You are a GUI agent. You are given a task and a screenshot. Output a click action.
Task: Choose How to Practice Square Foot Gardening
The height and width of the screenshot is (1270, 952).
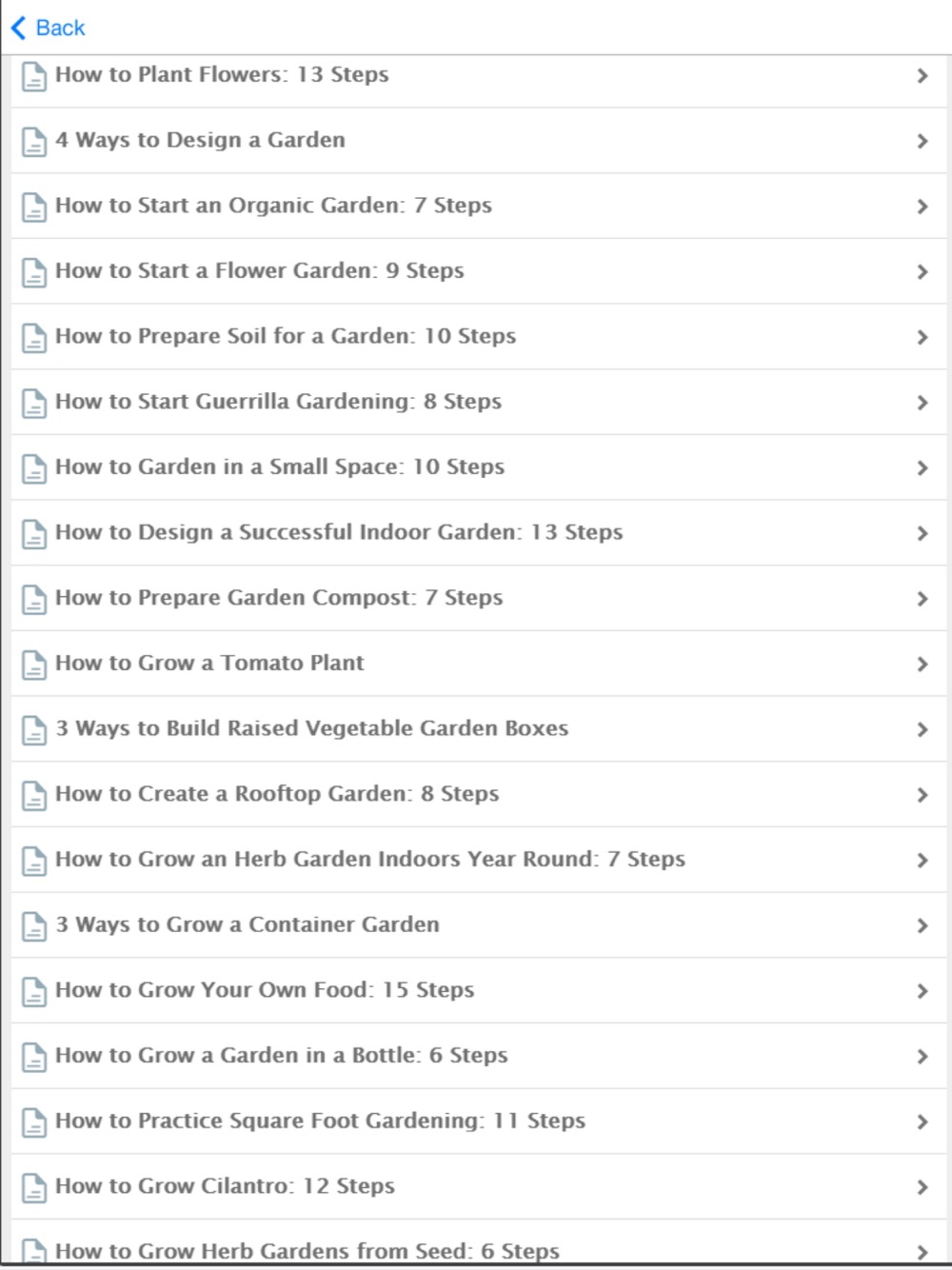click(x=320, y=1121)
